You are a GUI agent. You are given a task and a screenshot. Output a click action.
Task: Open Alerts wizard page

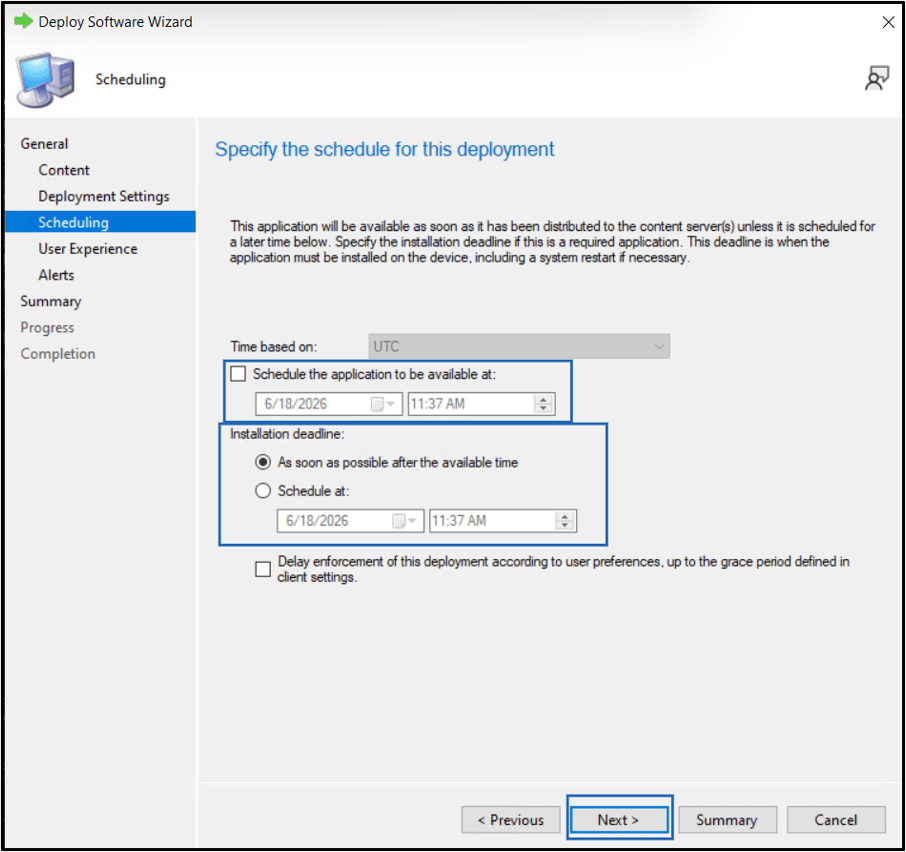(x=56, y=275)
